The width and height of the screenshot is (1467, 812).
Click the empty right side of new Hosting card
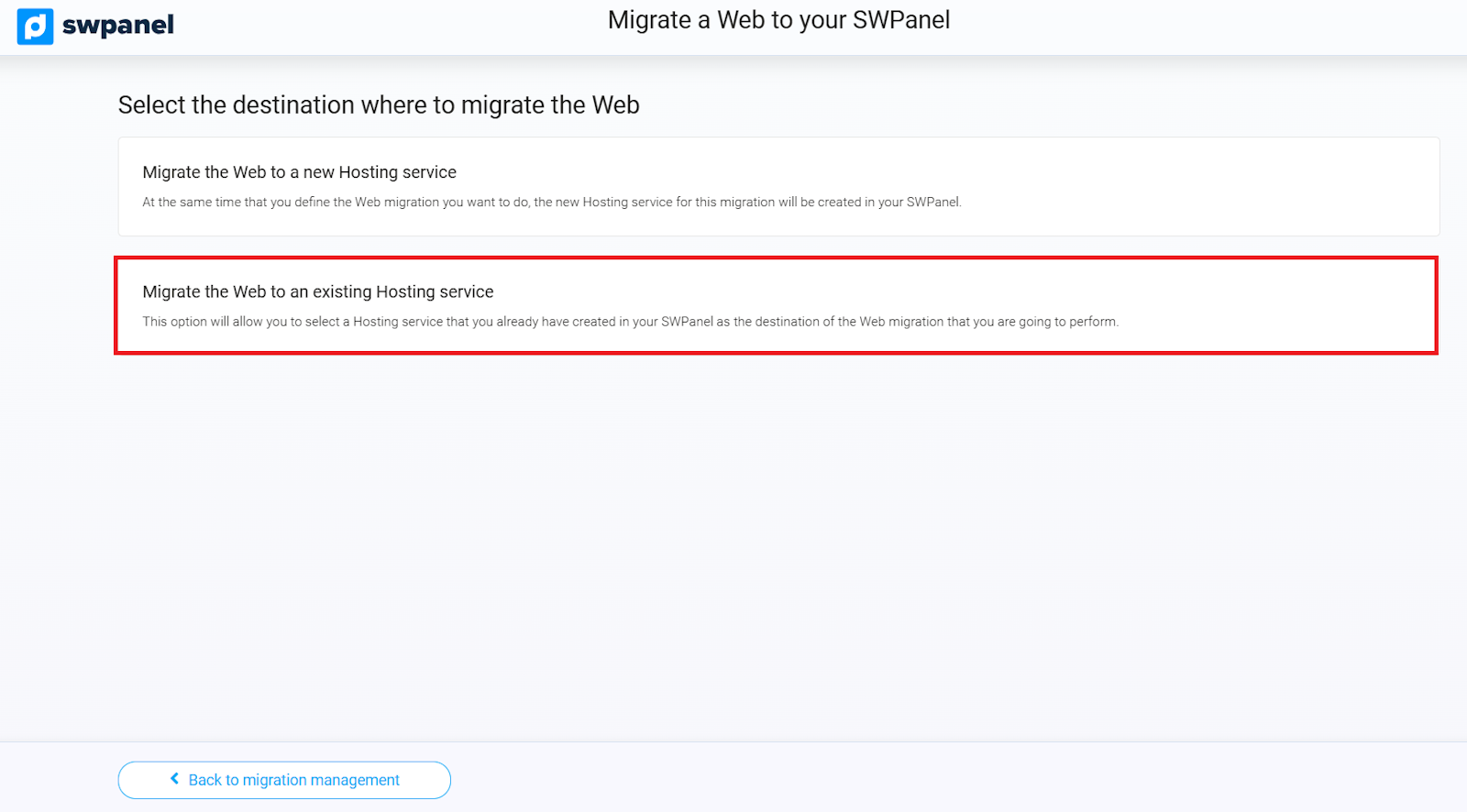[x=1238, y=183]
